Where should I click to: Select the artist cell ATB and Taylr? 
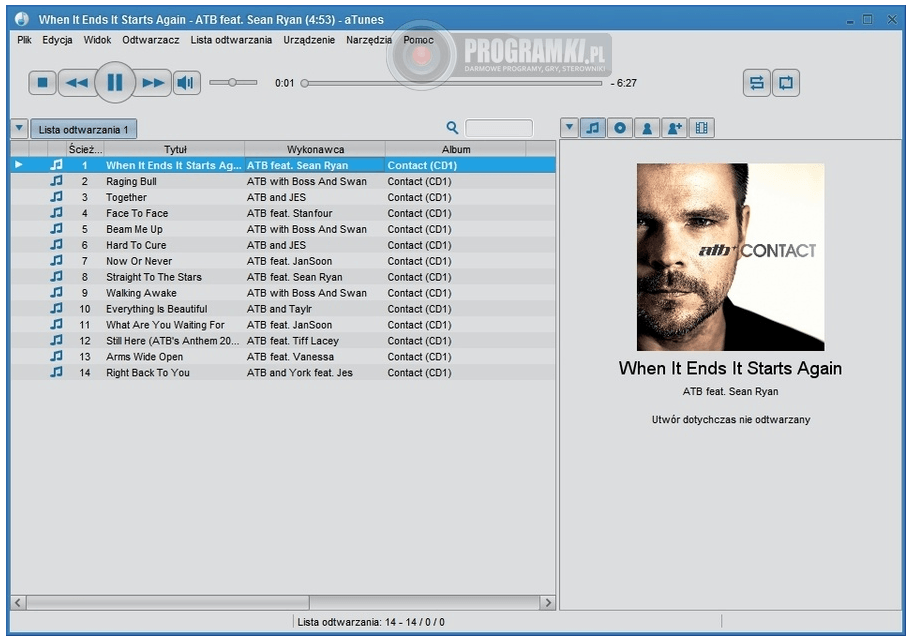click(x=279, y=309)
